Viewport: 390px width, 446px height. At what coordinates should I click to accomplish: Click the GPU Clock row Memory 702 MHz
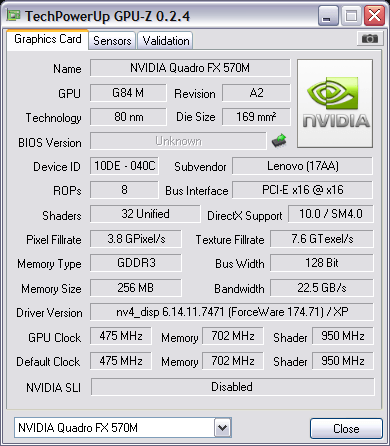coord(233,336)
